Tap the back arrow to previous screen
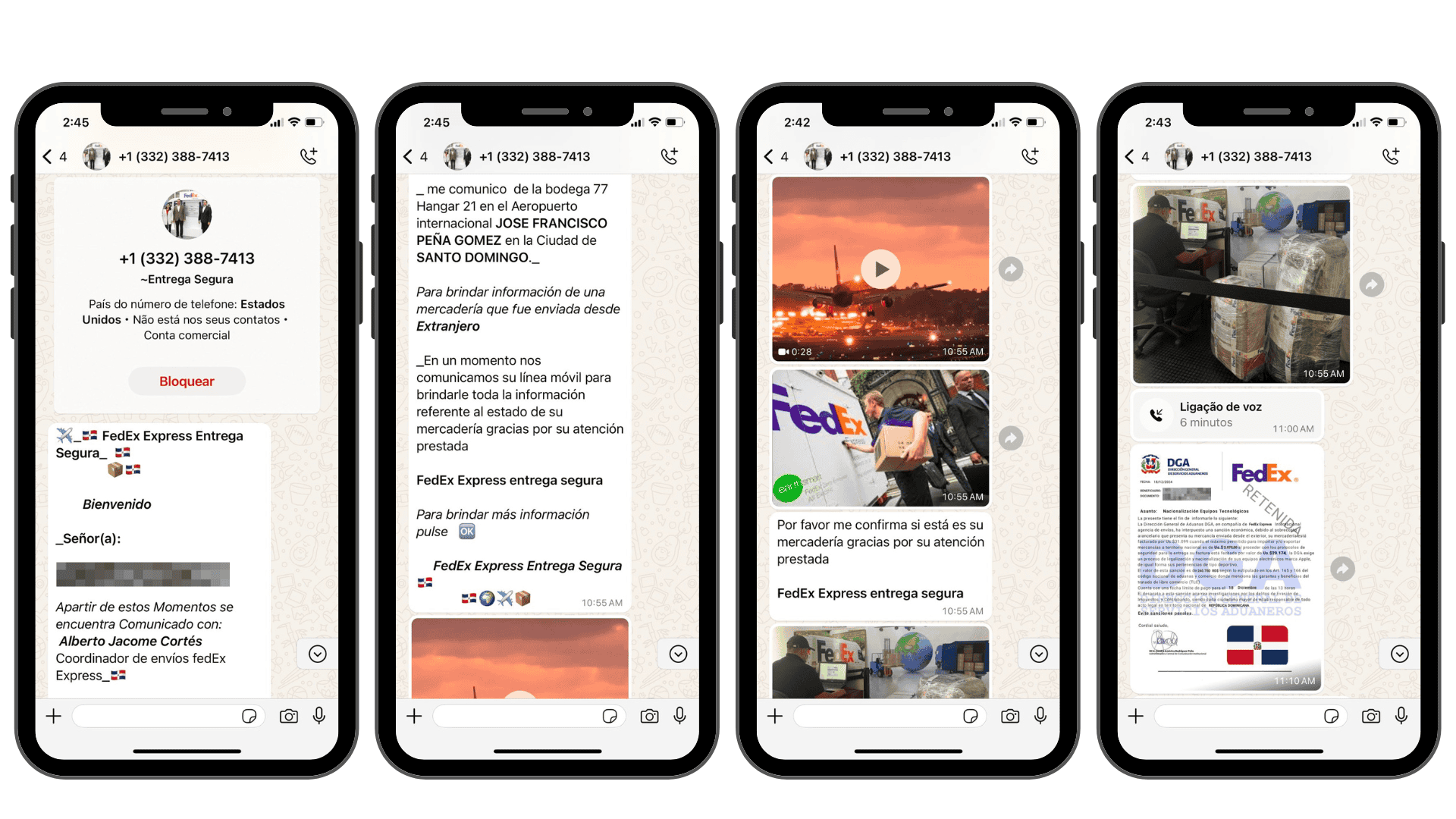The height and width of the screenshot is (819, 1456). 51,153
